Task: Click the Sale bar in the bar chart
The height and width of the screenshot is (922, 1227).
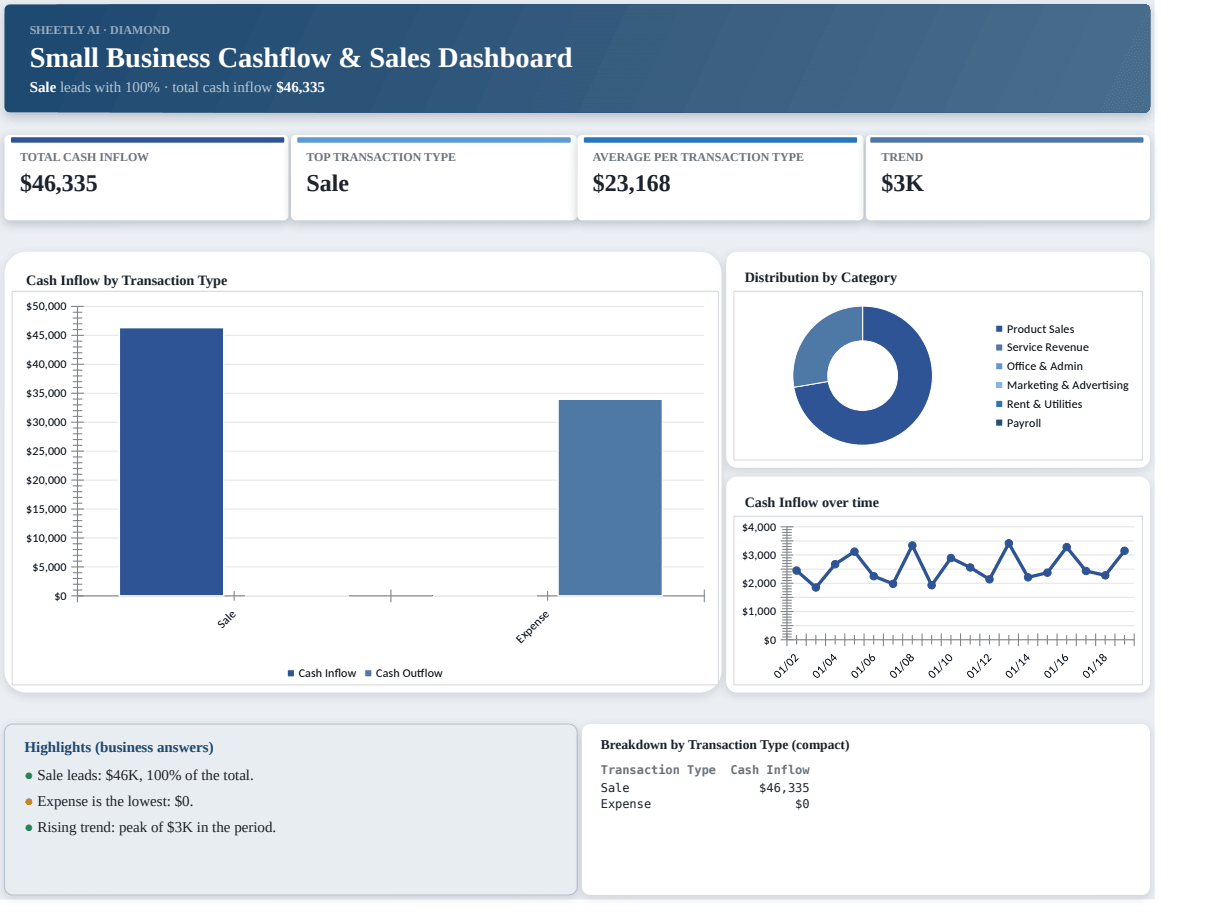Action: [171, 461]
